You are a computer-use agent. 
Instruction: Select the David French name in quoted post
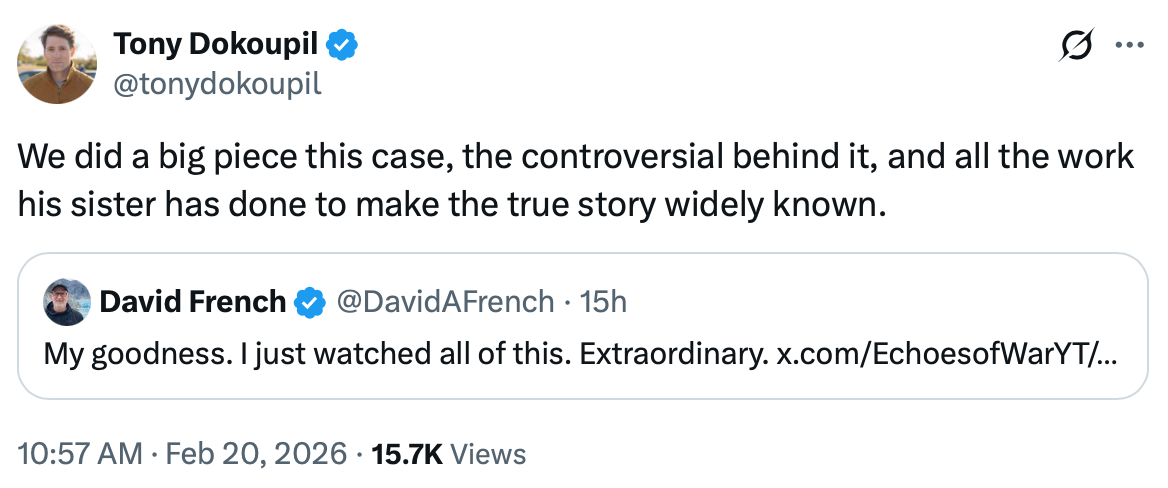coord(194,301)
